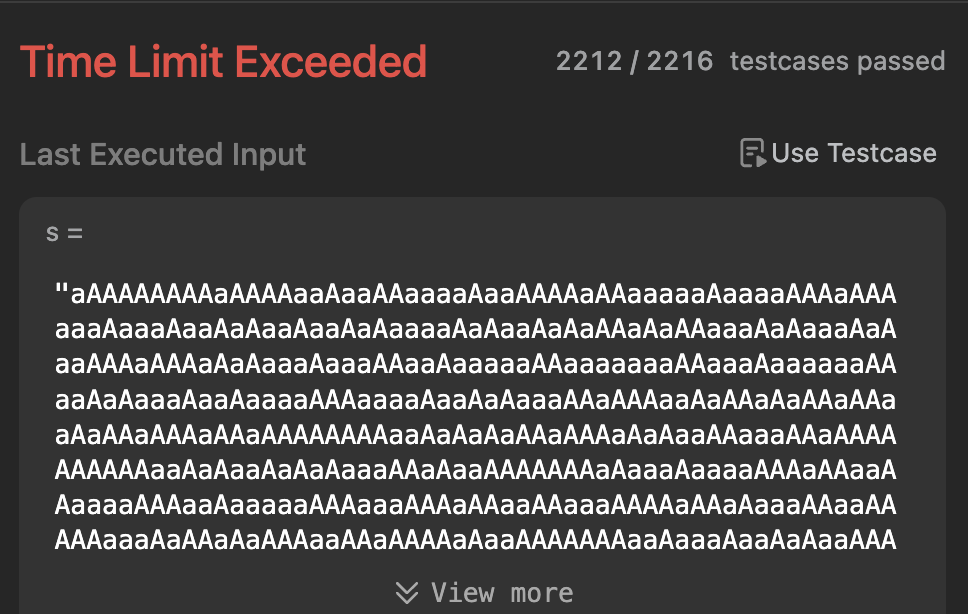The image size is (968, 614).
Task: Click the input line starting aaAaAaaaAaaAaaaaAA
Action: pos(475,400)
